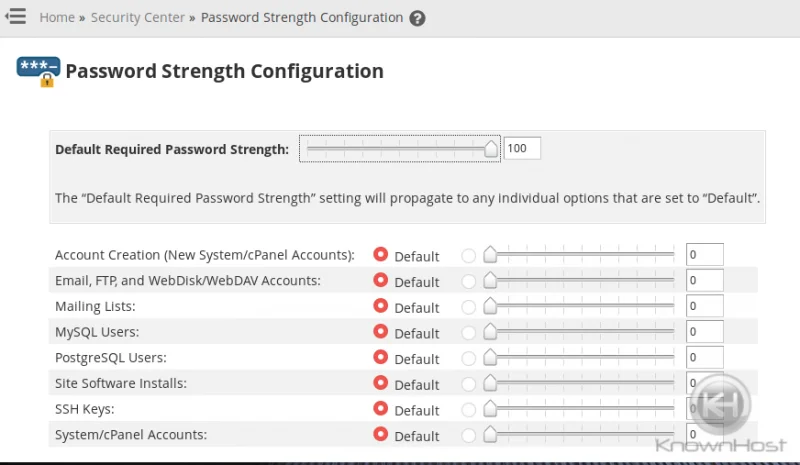Enable custom strength radio for PostgreSQL Users
This screenshot has height=465, width=800.
point(468,358)
